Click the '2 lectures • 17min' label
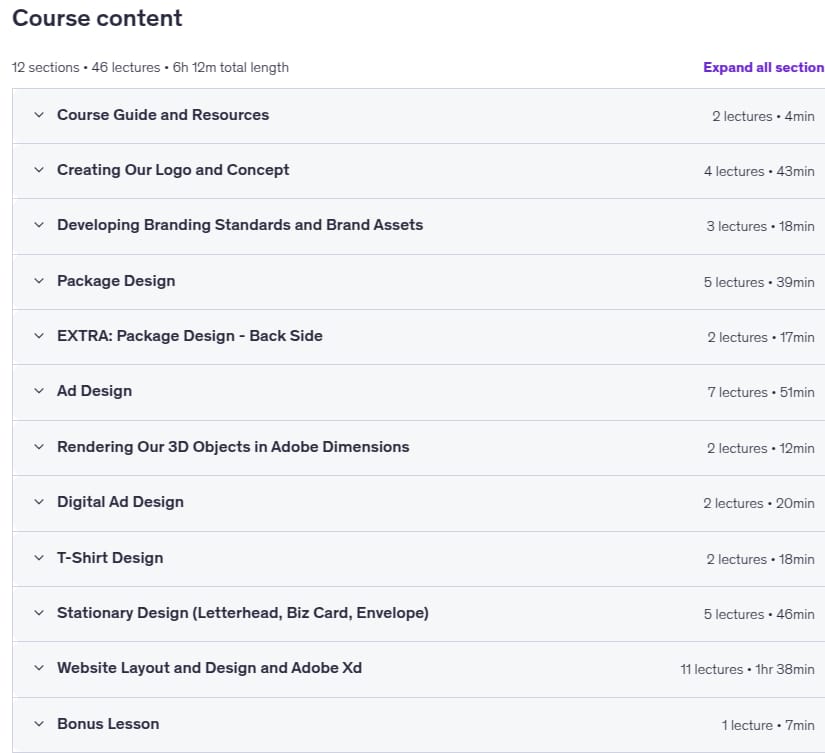This screenshot has width=825, height=753. (761, 337)
